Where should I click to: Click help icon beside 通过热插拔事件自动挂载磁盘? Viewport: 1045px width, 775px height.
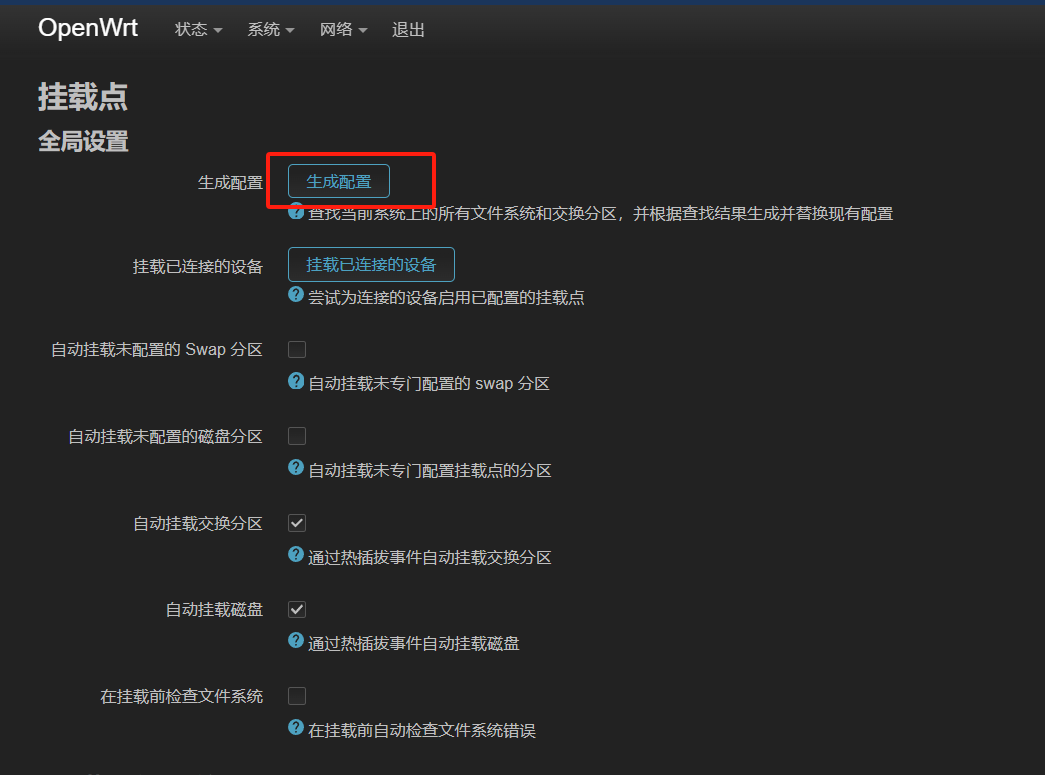coord(296,640)
